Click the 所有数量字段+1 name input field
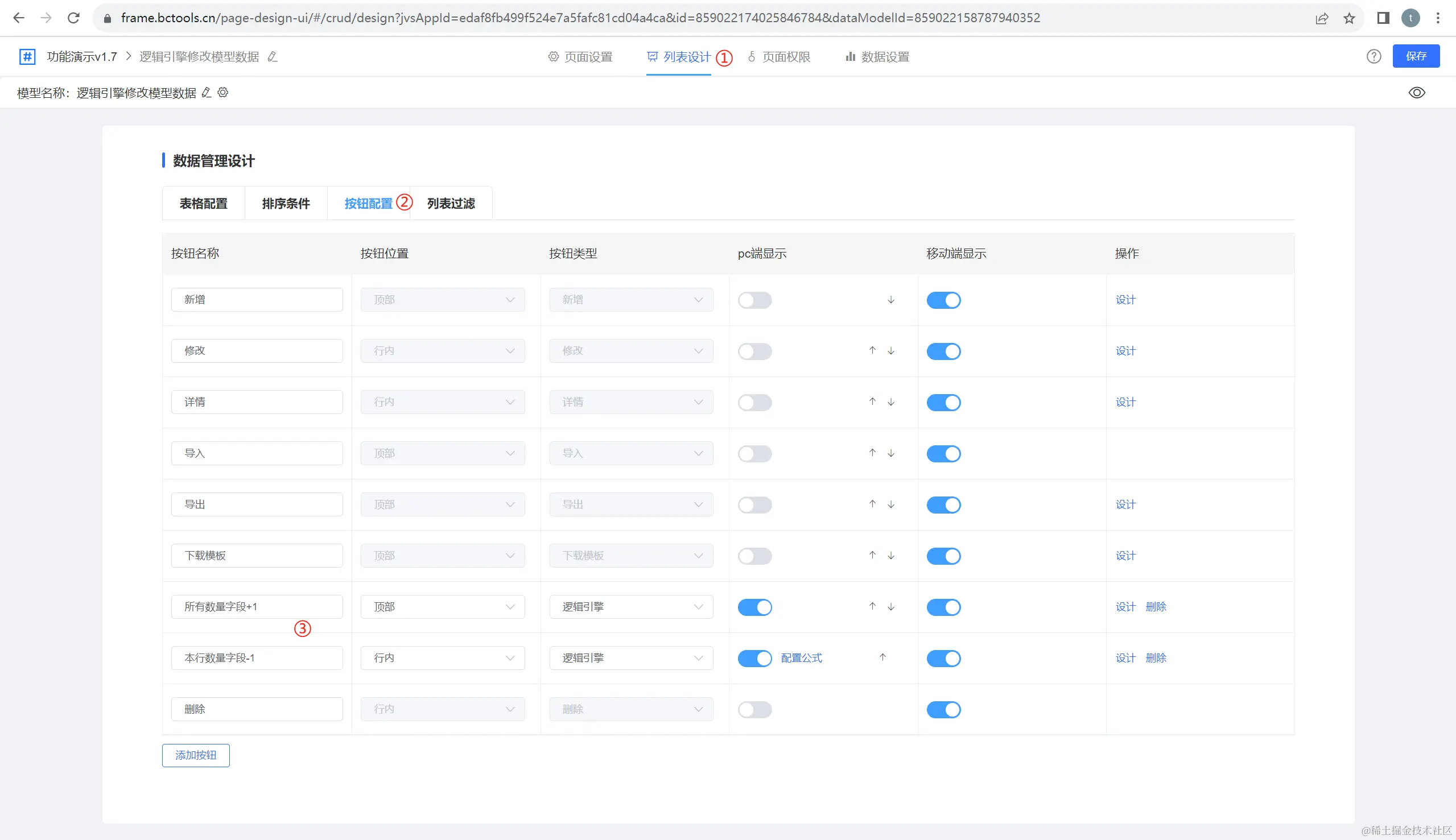Viewport: 1456px width, 840px height. point(257,607)
